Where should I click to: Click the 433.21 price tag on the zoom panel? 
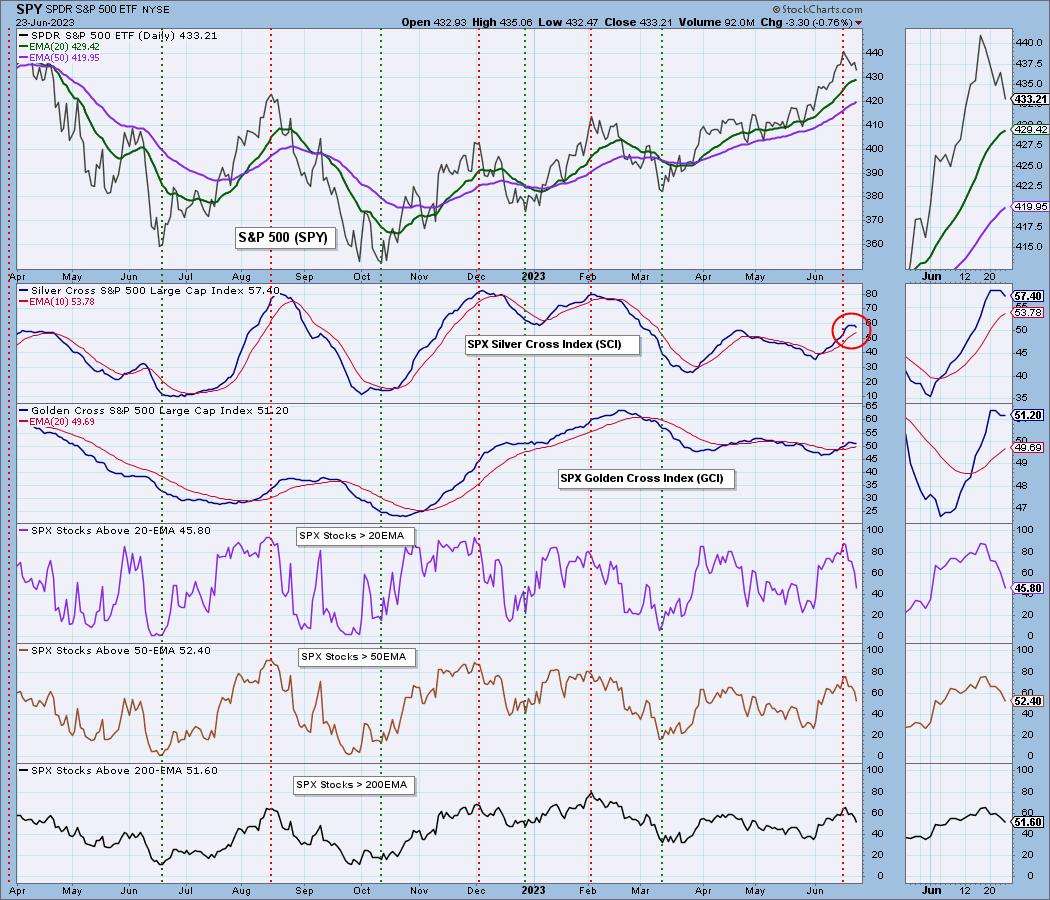pyautogui.click(x=1030, y=99)
